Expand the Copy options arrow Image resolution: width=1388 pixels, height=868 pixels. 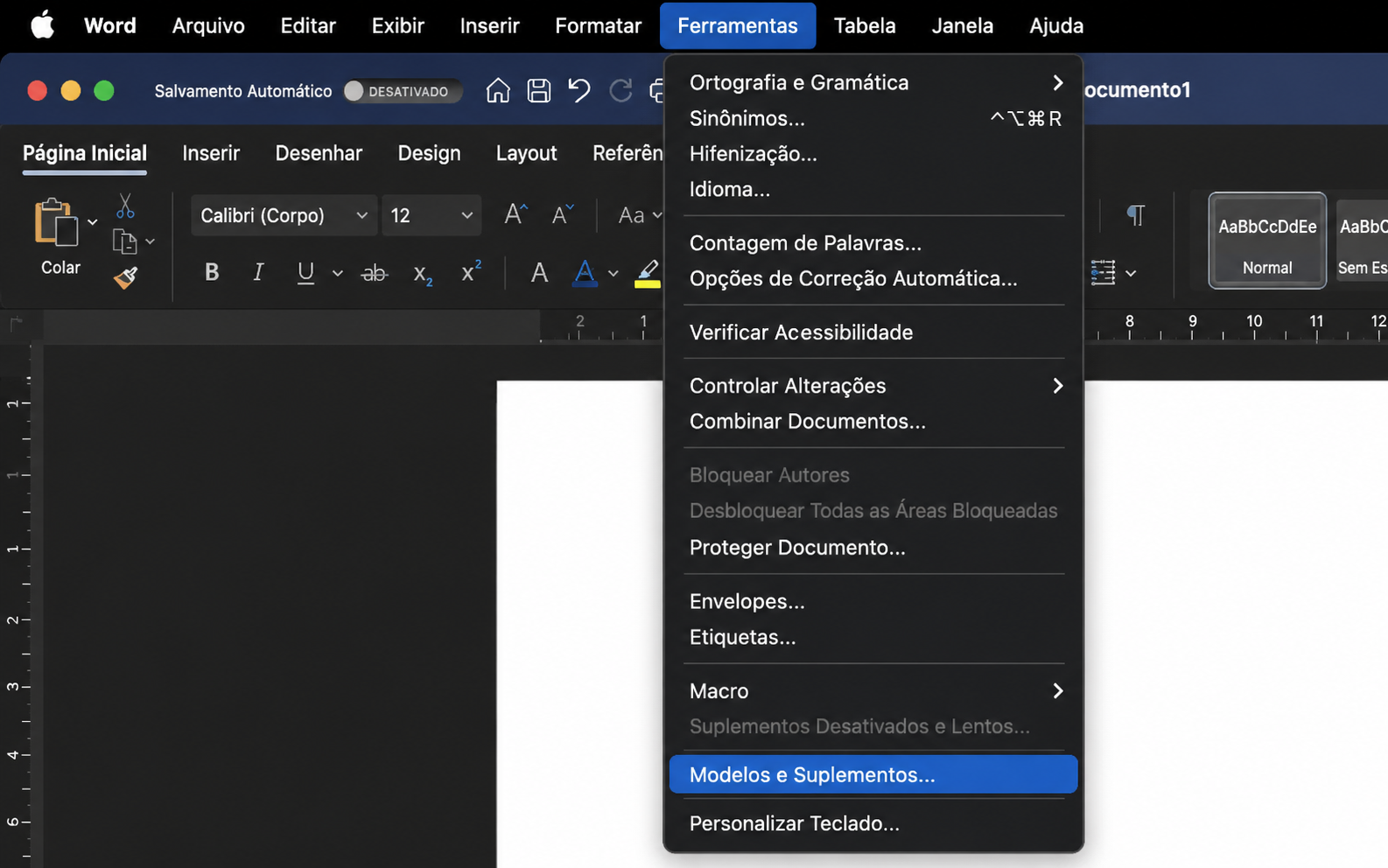[151, 241]
